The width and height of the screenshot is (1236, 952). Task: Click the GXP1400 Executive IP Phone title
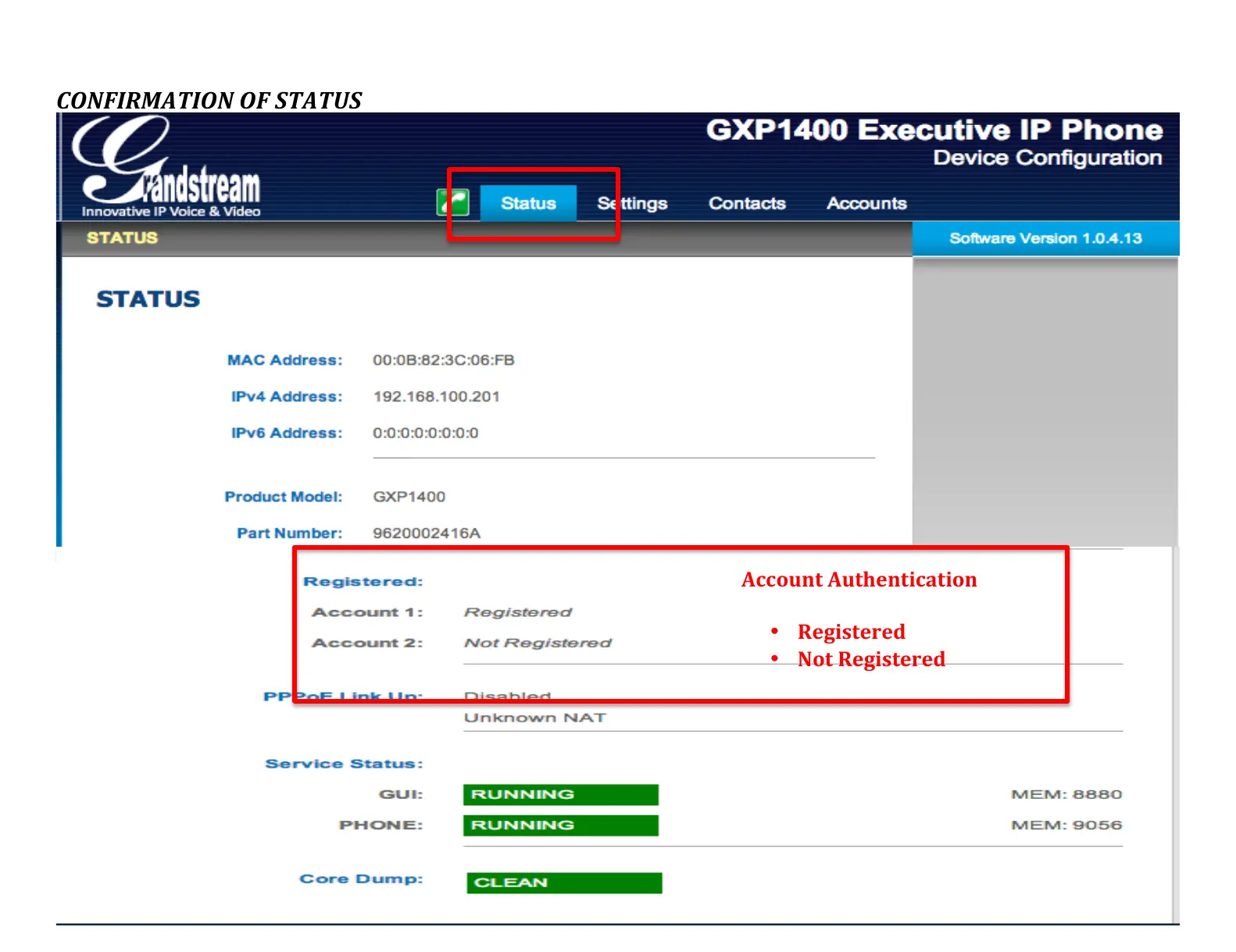click(x=934, y=130)
